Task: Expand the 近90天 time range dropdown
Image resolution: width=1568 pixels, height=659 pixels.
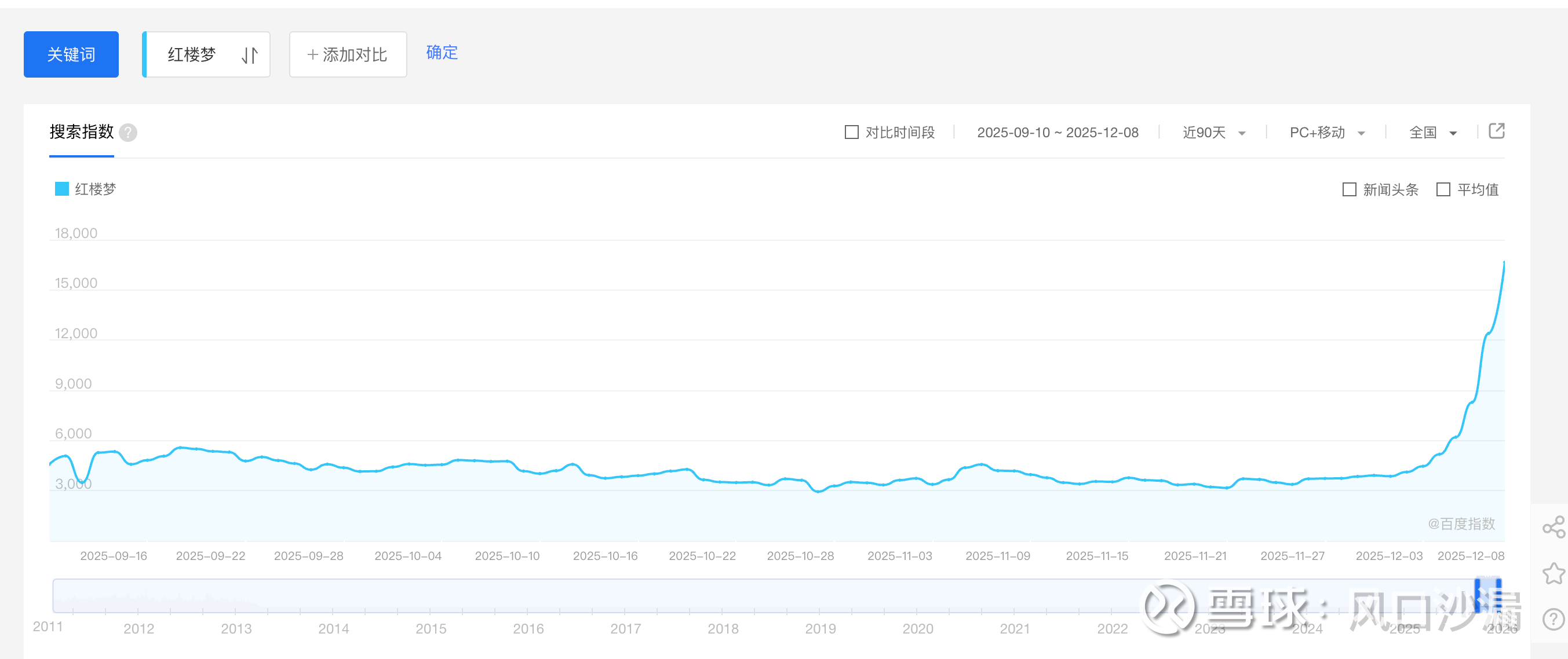Action: click(x=1214, y=133)
